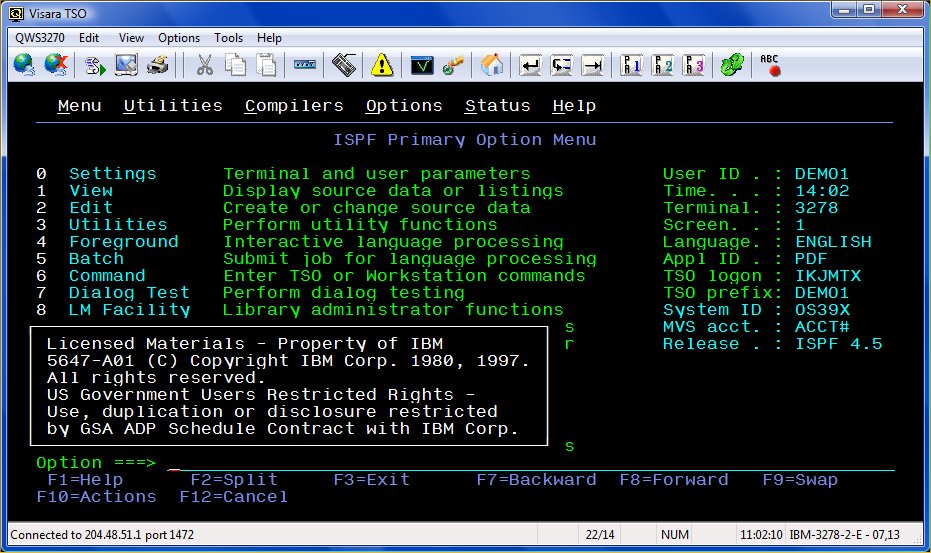
Task: Open the Help menu in window menu bar
Action: pos(269,38)
